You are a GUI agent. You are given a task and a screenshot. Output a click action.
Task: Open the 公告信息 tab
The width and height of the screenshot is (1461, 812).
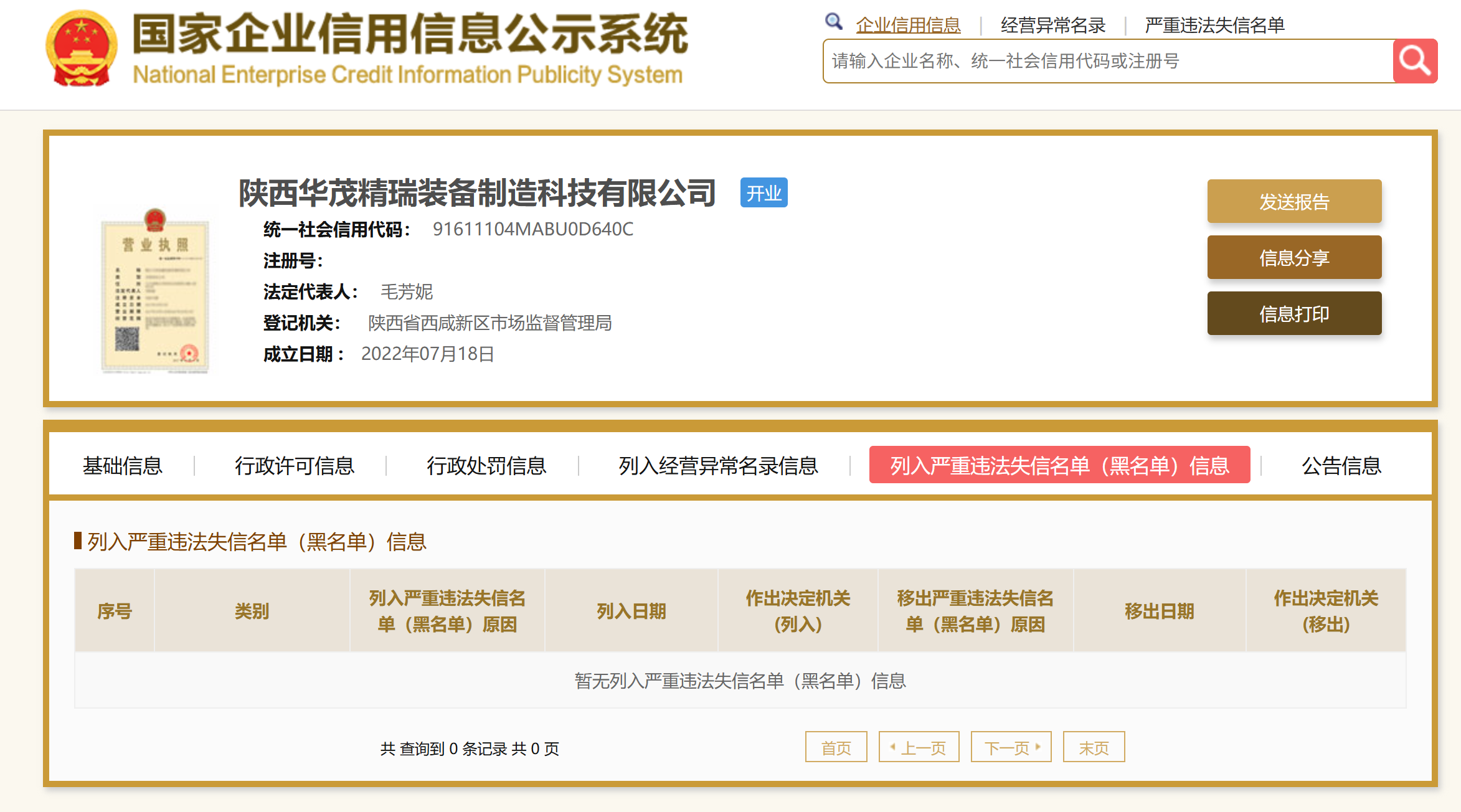[1341, 466]
